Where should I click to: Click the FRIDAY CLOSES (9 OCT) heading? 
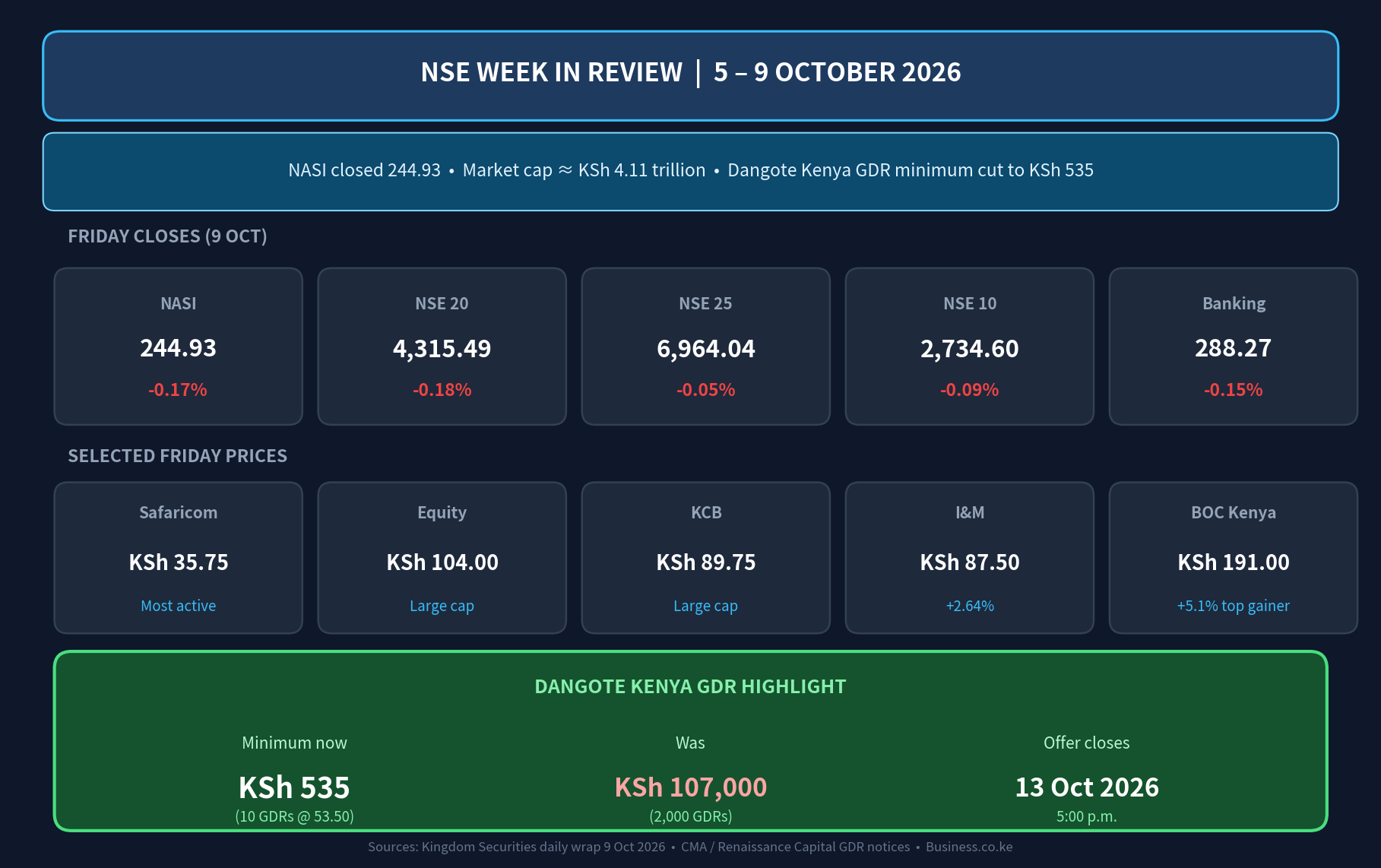click(x=167, y=236)
